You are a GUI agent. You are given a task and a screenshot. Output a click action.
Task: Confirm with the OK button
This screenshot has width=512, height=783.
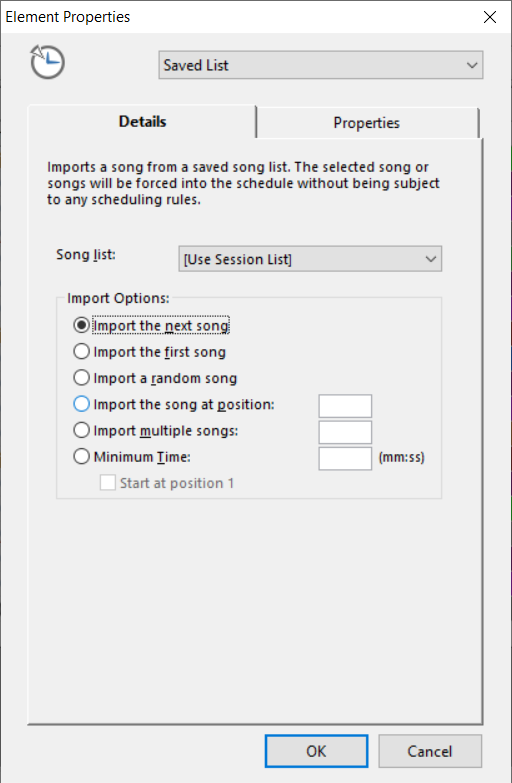click(316, 751)
